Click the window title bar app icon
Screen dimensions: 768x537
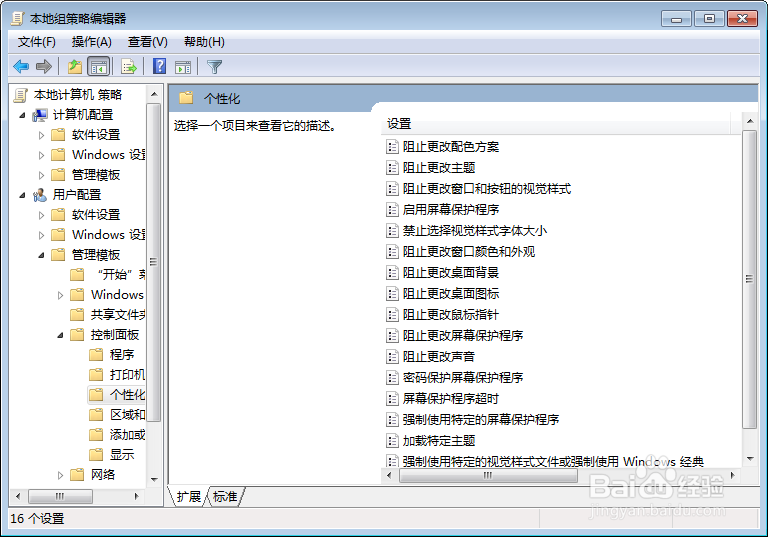tap(18, 19)
